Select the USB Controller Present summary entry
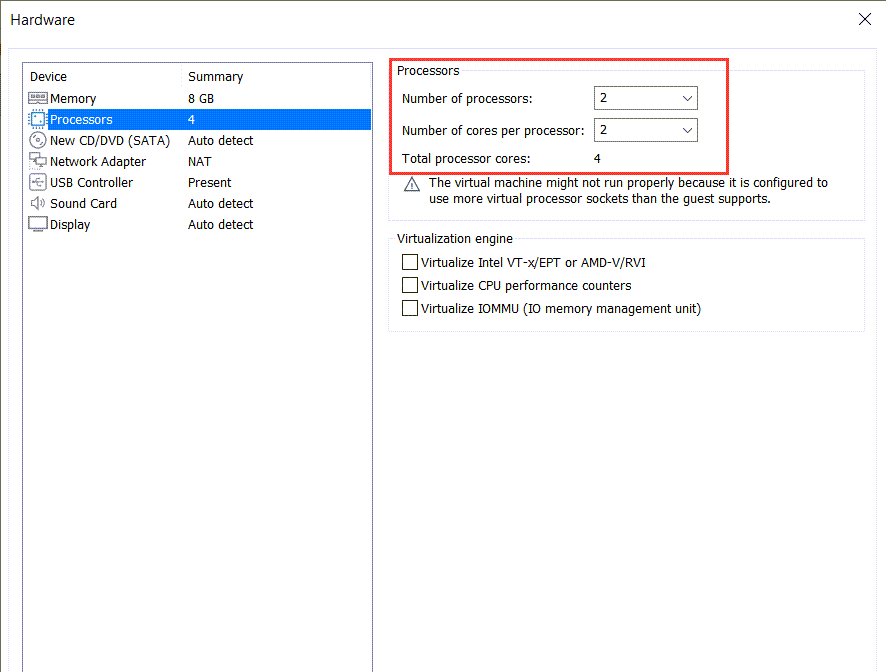 click(x=209, y=183)
